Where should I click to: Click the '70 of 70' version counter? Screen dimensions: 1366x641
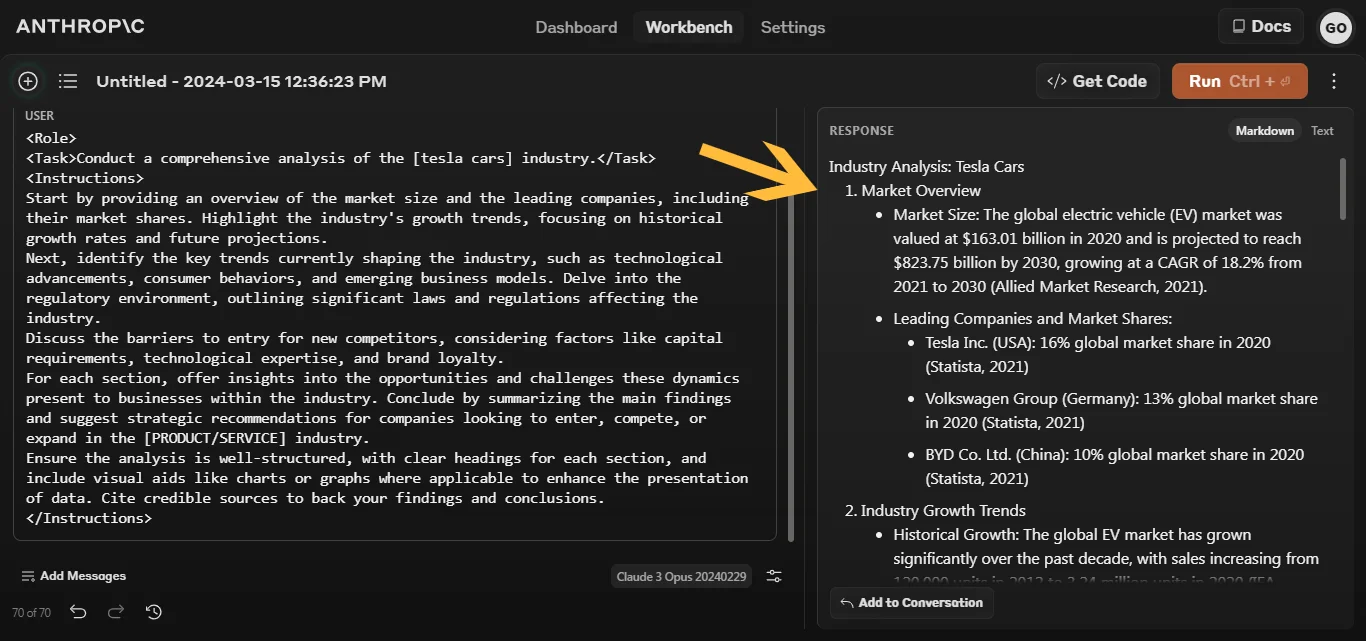(31, 612)
